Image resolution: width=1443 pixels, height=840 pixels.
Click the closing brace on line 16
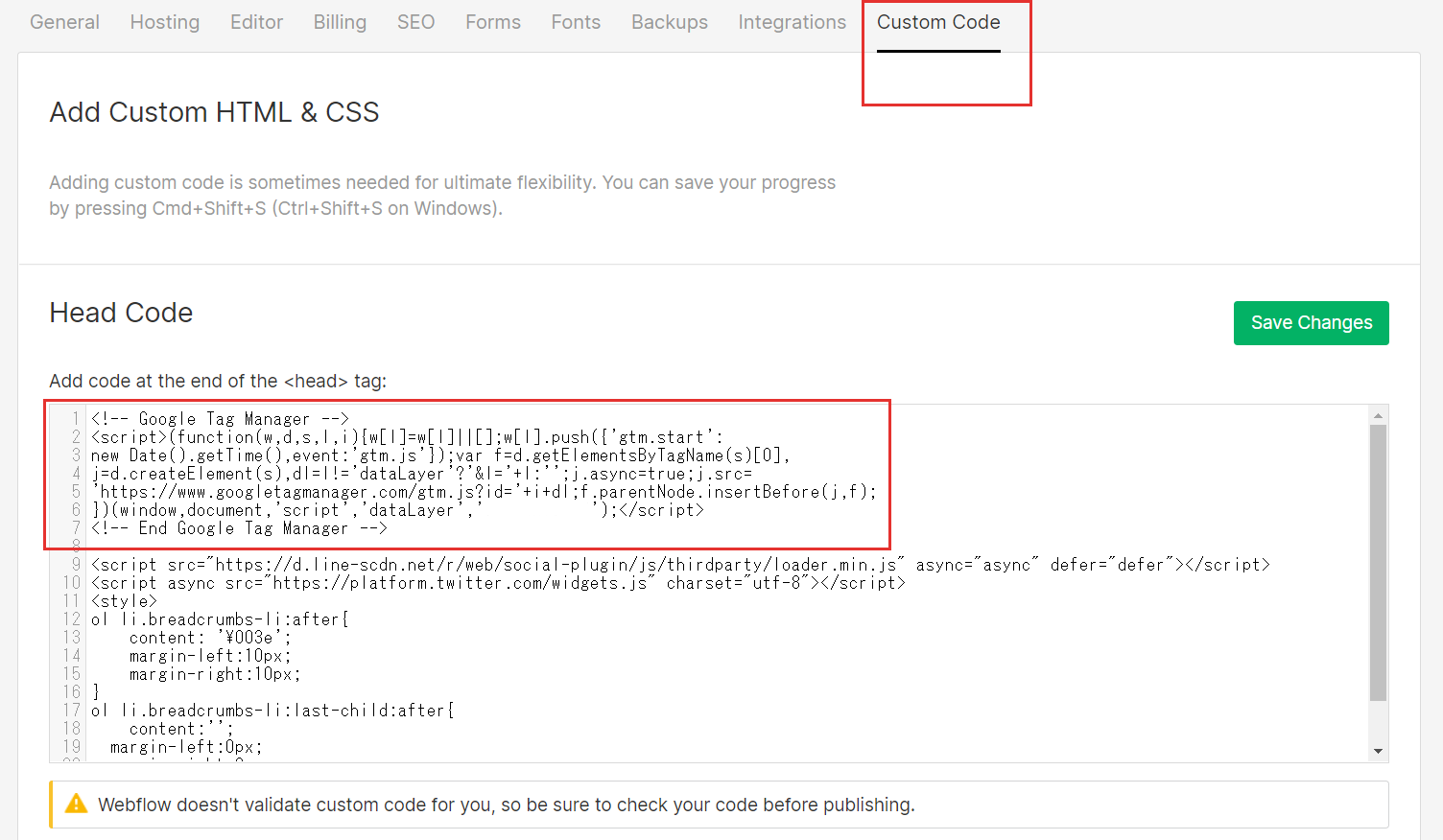pos(96,692)
